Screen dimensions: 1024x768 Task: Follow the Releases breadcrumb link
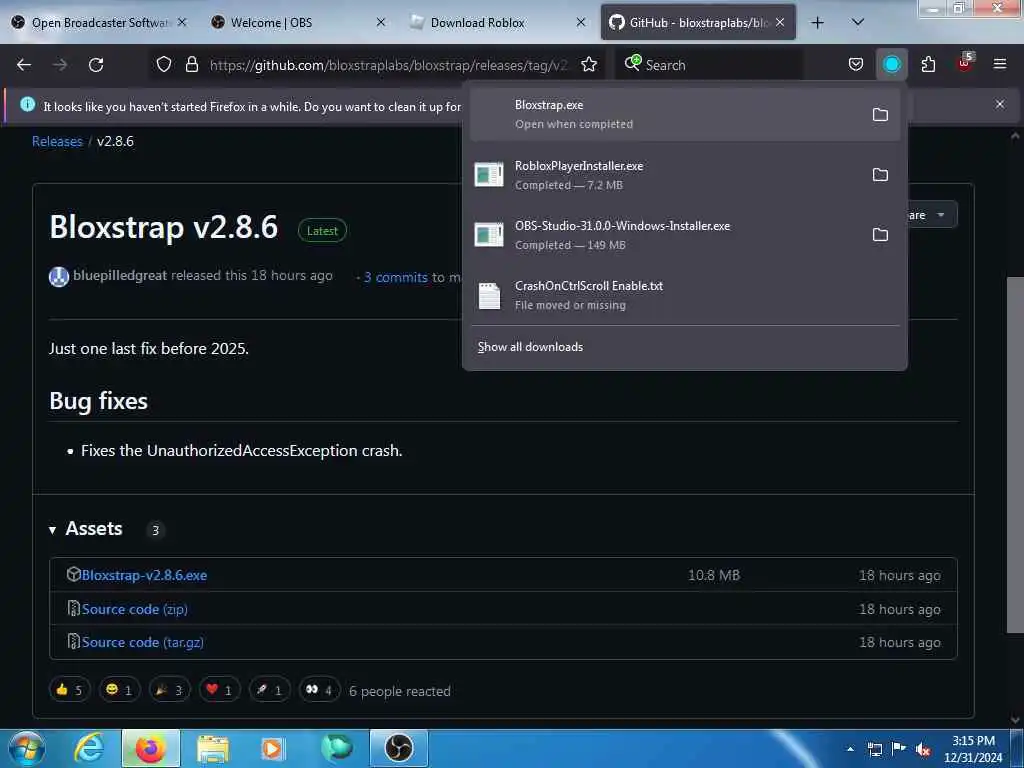(x=57, y=141)
